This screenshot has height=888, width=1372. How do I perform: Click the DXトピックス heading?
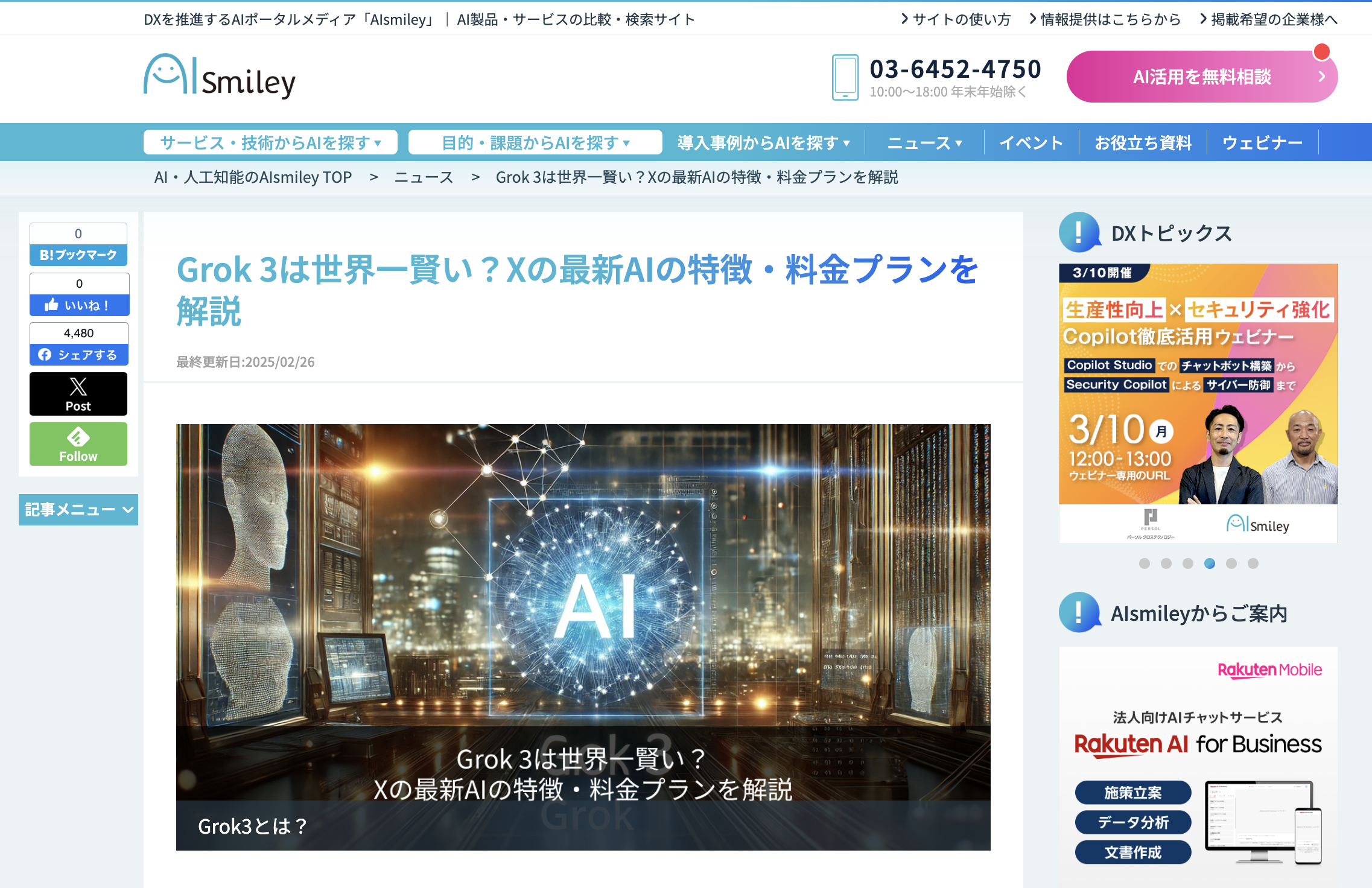(1172, 233)
